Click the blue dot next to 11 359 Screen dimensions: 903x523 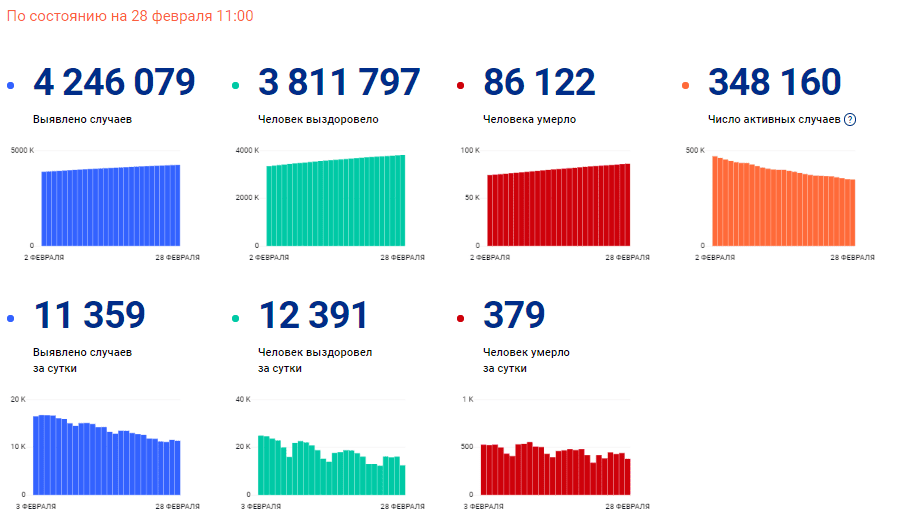[10, 319]
